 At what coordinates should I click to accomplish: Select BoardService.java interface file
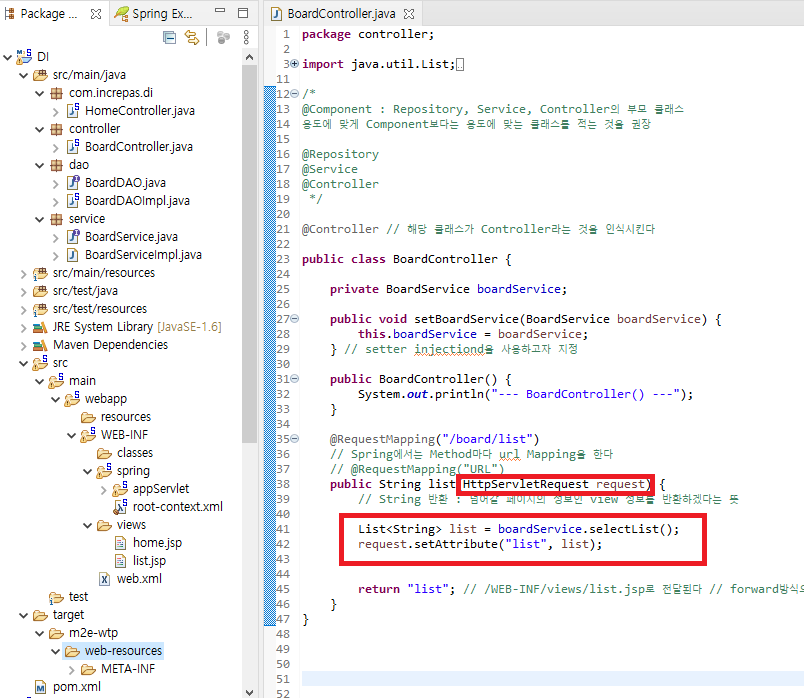click(131, 236)
